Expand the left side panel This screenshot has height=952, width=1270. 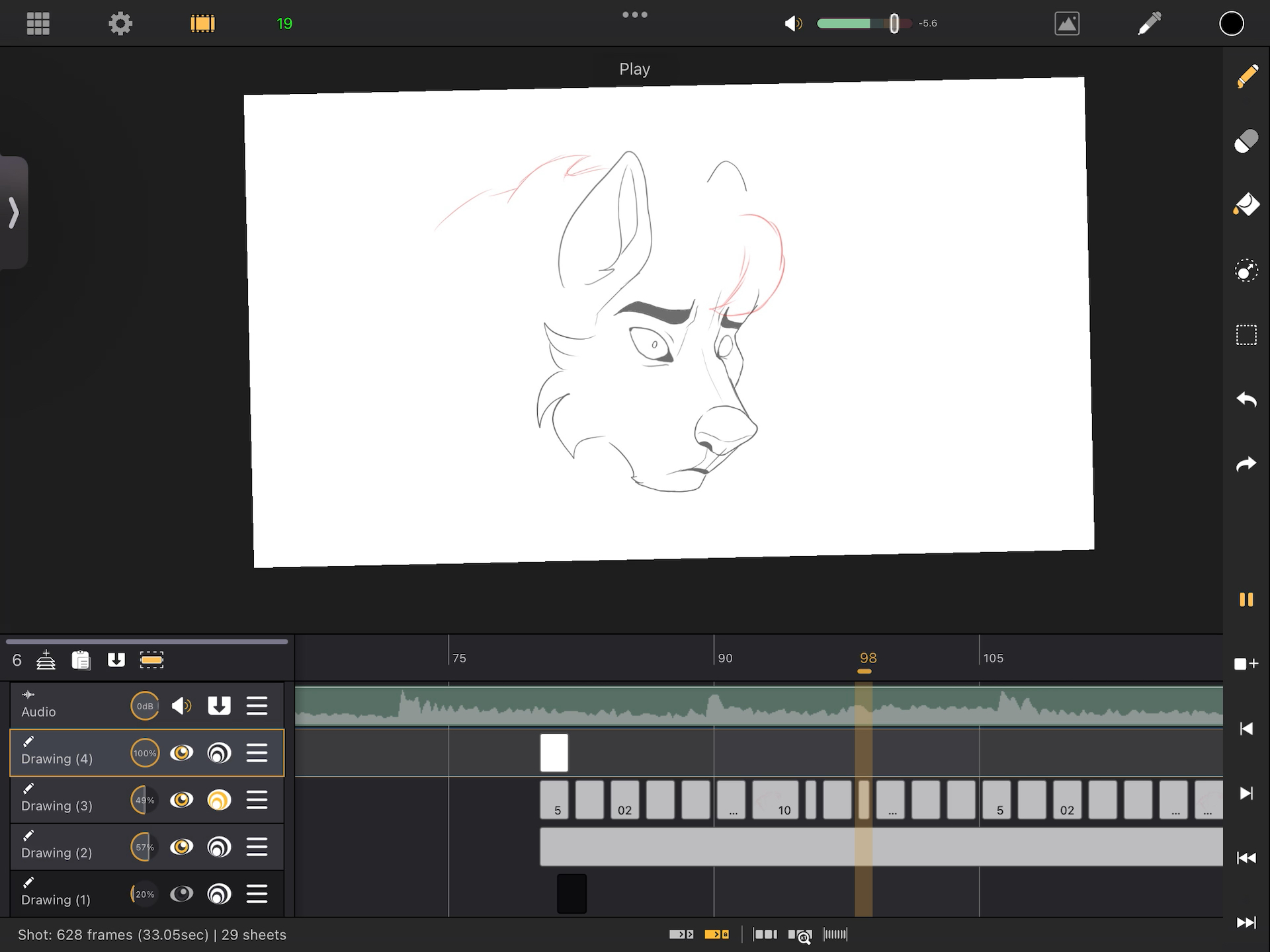pos(13,213)
